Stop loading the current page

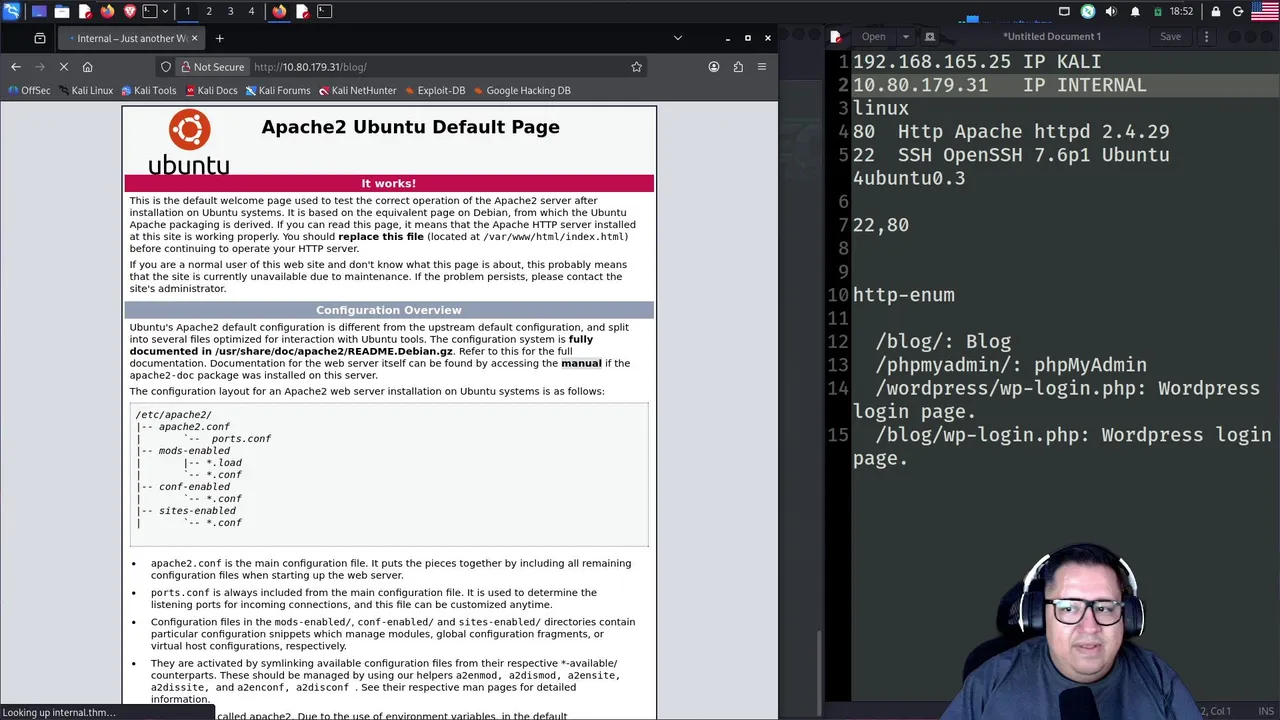click(63, 67)
